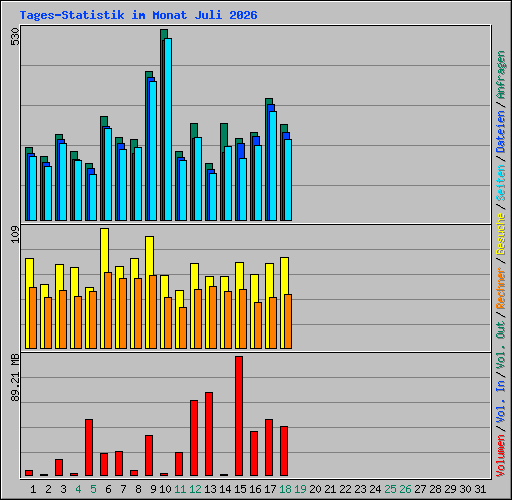The image size is (512, 500).
Task: Click the Rechner legend label
Action: coord(501,288)
